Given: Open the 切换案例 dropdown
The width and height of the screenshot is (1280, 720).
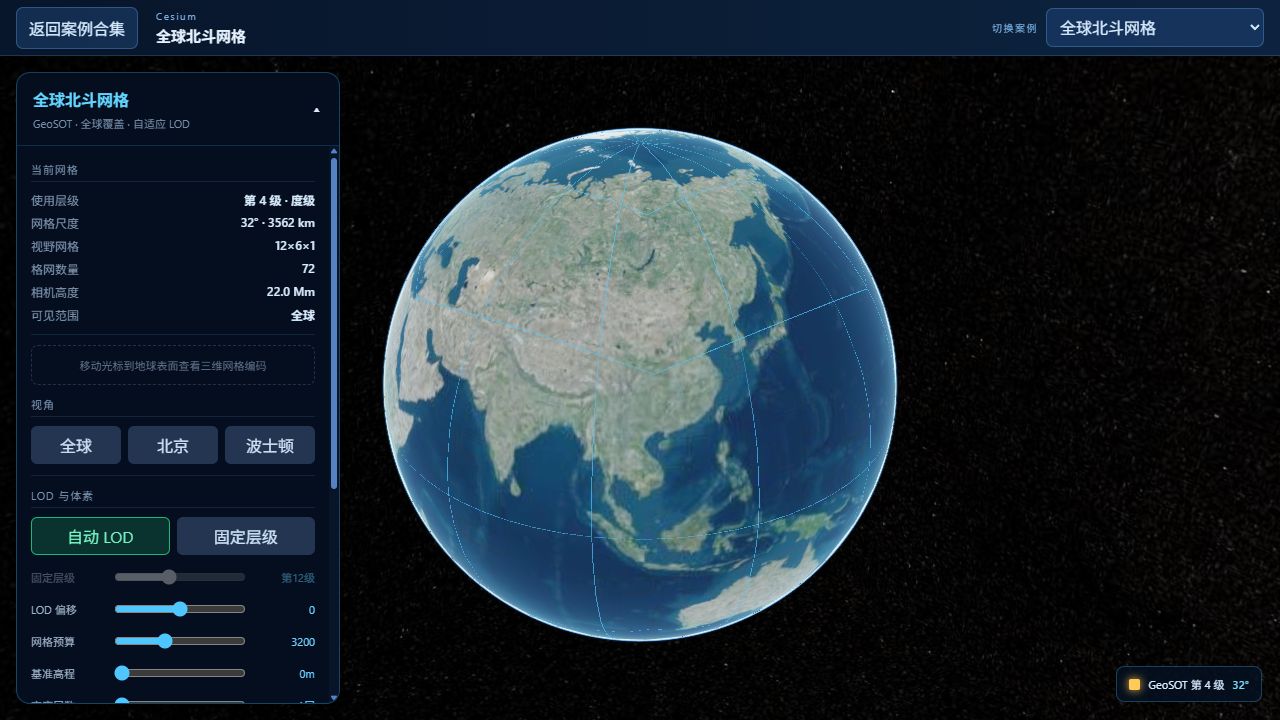Looking at the screenshot, I should [1155, 28].
